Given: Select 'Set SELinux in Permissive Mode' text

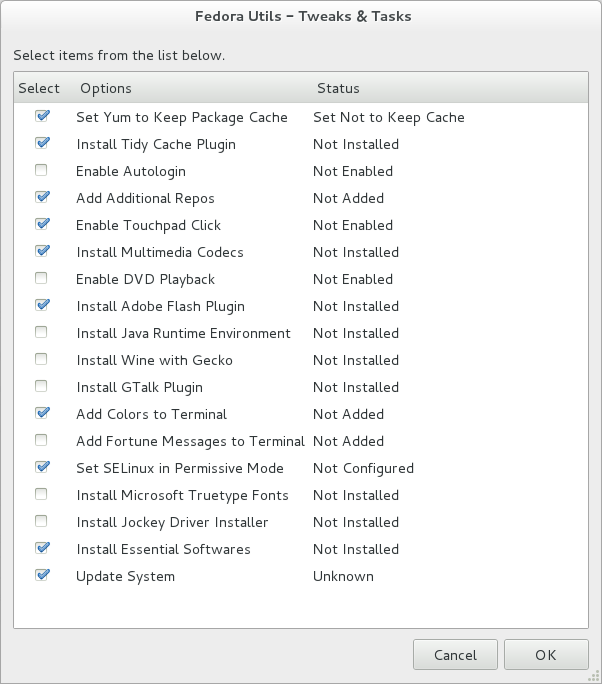Looking at the screenshot, I should [x=180, y=469].
